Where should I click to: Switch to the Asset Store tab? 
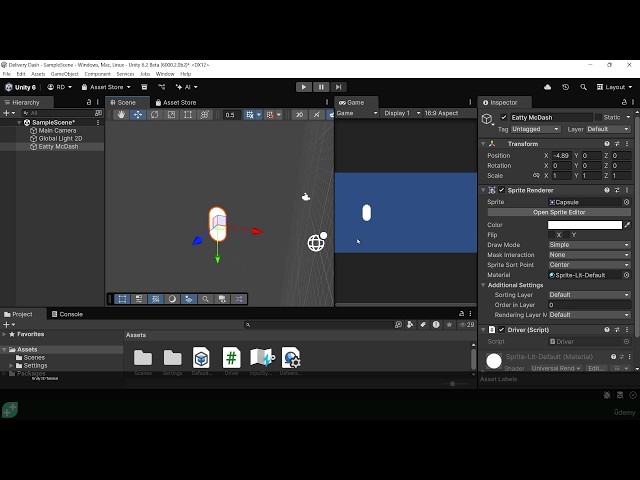176,102
